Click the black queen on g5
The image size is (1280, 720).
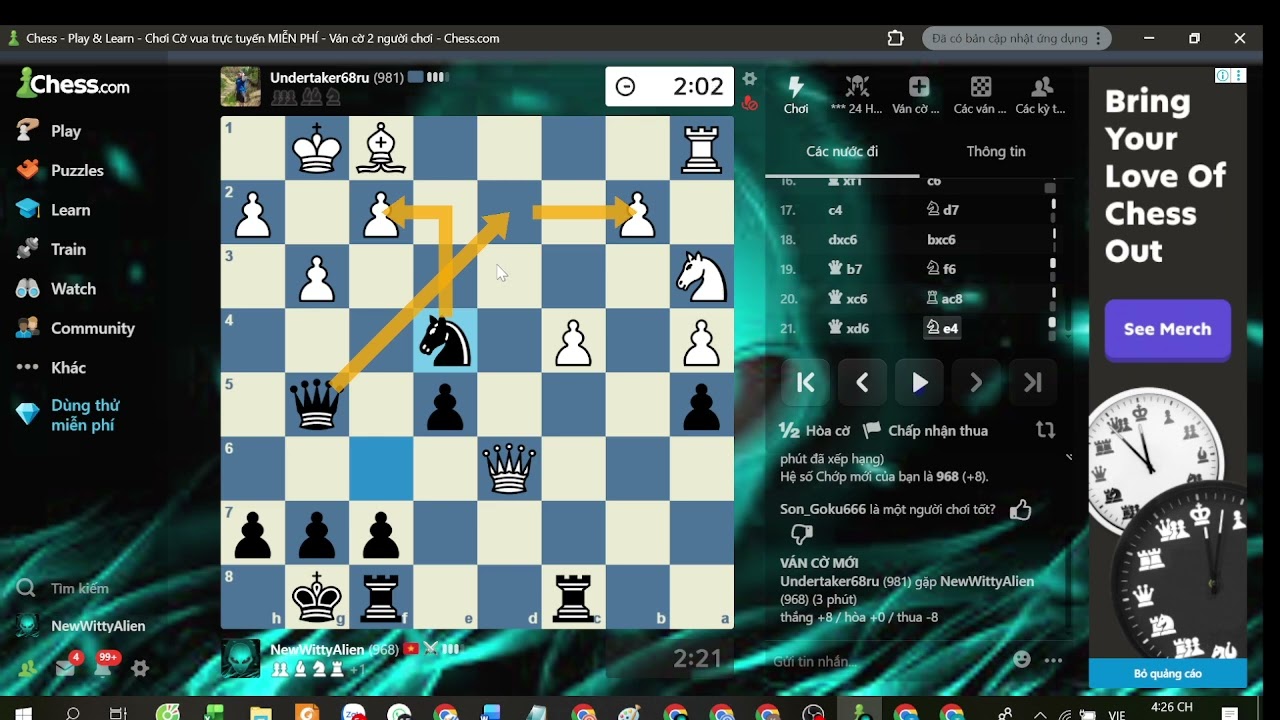tap(317, 405)
